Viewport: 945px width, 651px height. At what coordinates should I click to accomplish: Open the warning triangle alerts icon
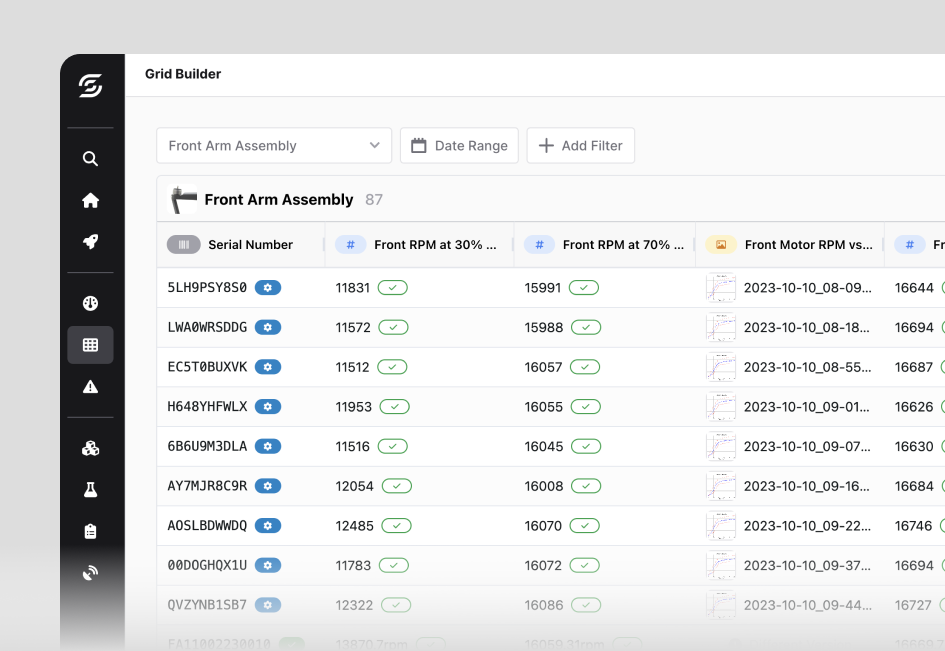90,387
